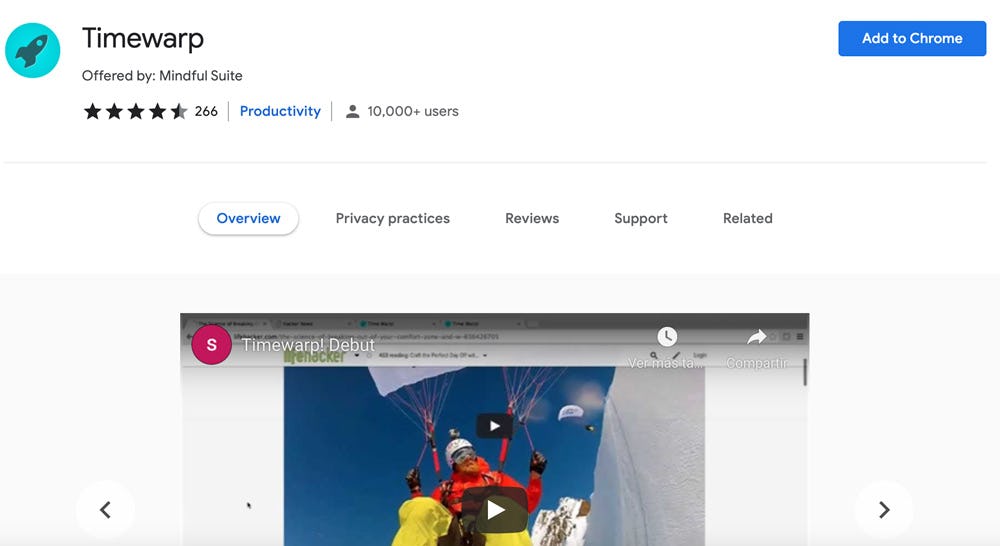Click the channel avatar with letter S
Viewport: 1000px width, 546px height.
click(x=211, y=345)
